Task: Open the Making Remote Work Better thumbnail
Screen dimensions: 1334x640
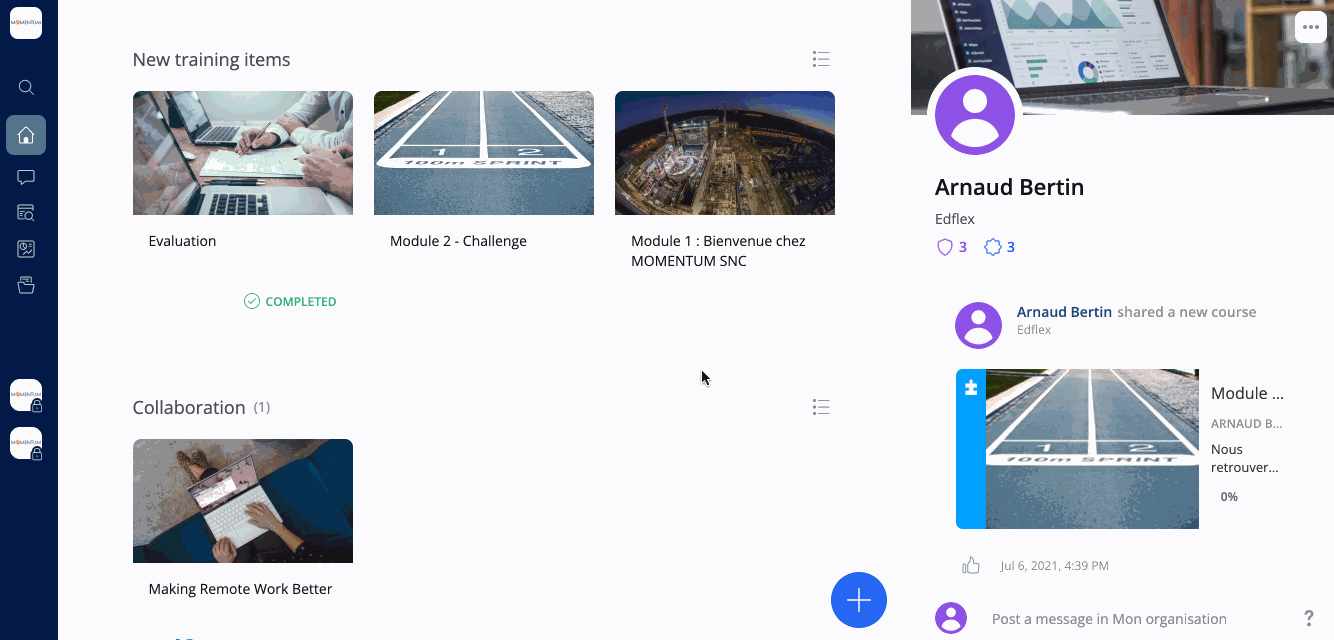Action: 243,501
